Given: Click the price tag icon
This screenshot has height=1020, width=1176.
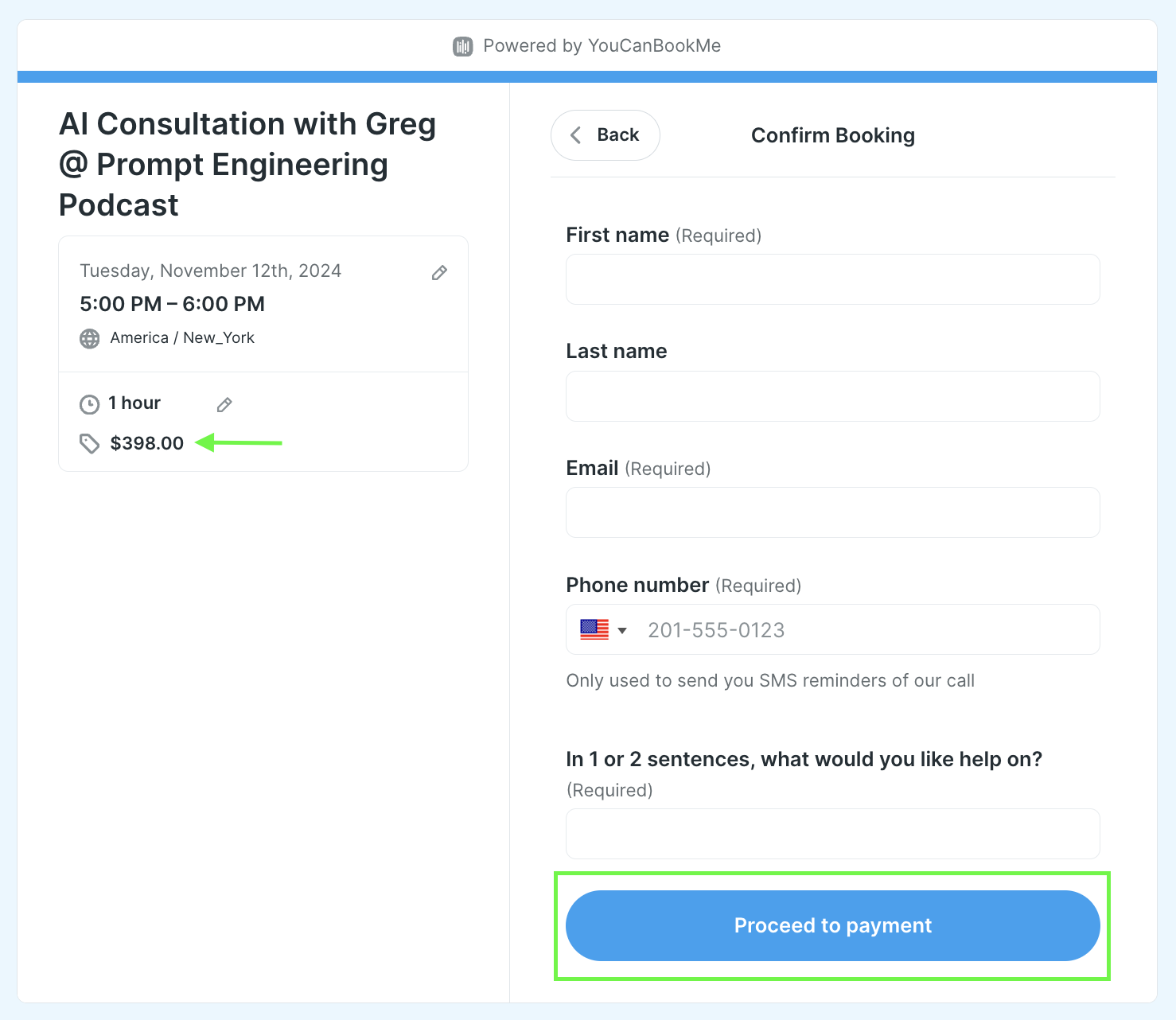Looking at the screenshot, I should tap(90, 443).
